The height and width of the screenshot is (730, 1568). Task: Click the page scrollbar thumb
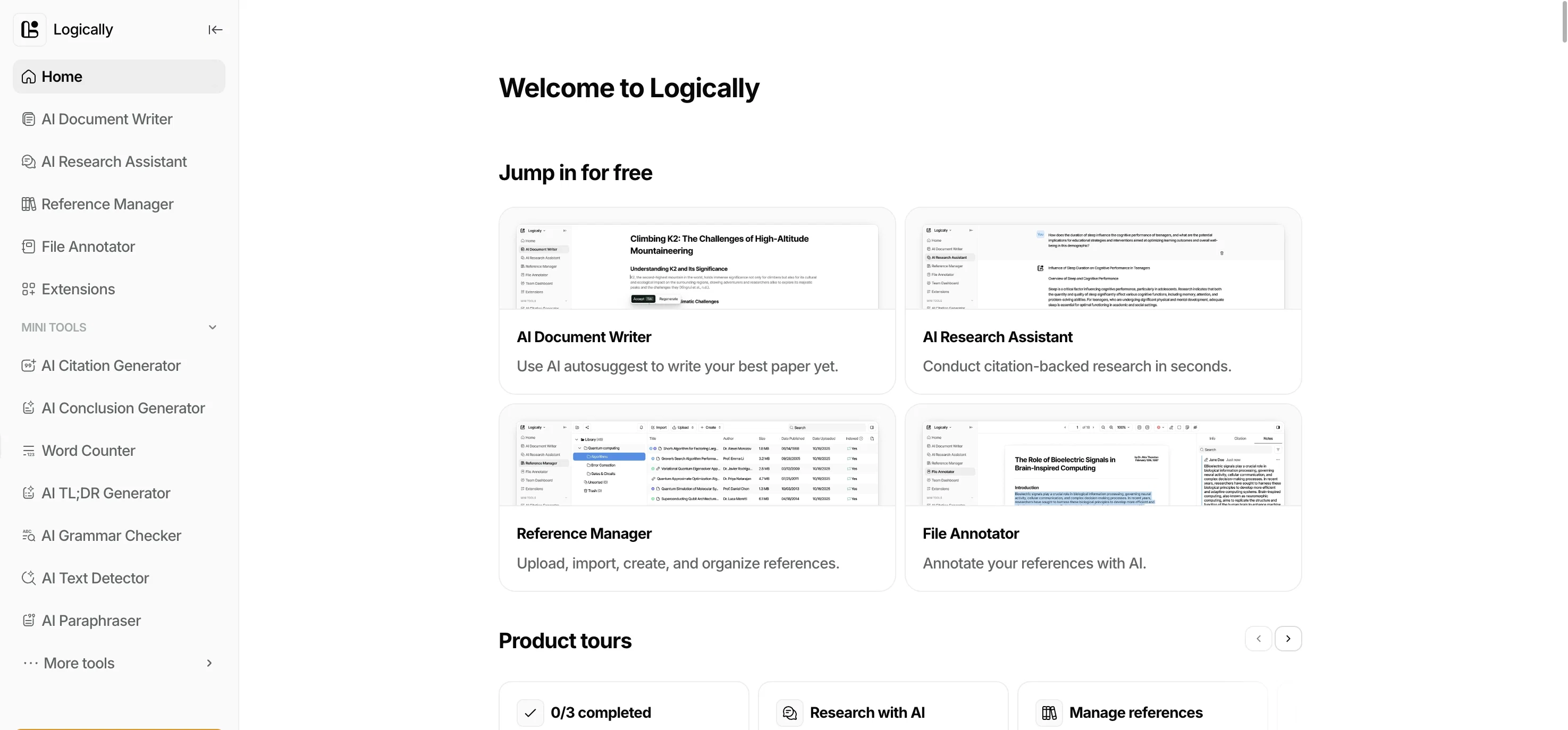1564,21
